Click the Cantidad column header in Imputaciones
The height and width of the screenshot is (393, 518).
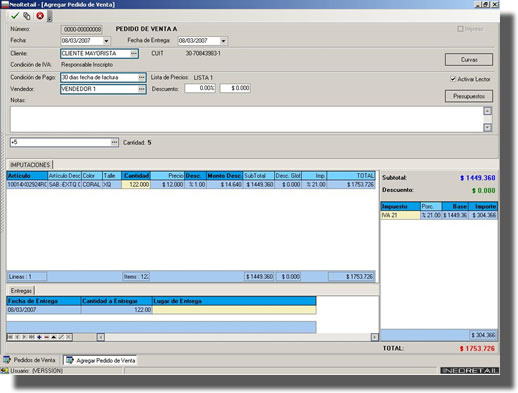tap(136, 176)
